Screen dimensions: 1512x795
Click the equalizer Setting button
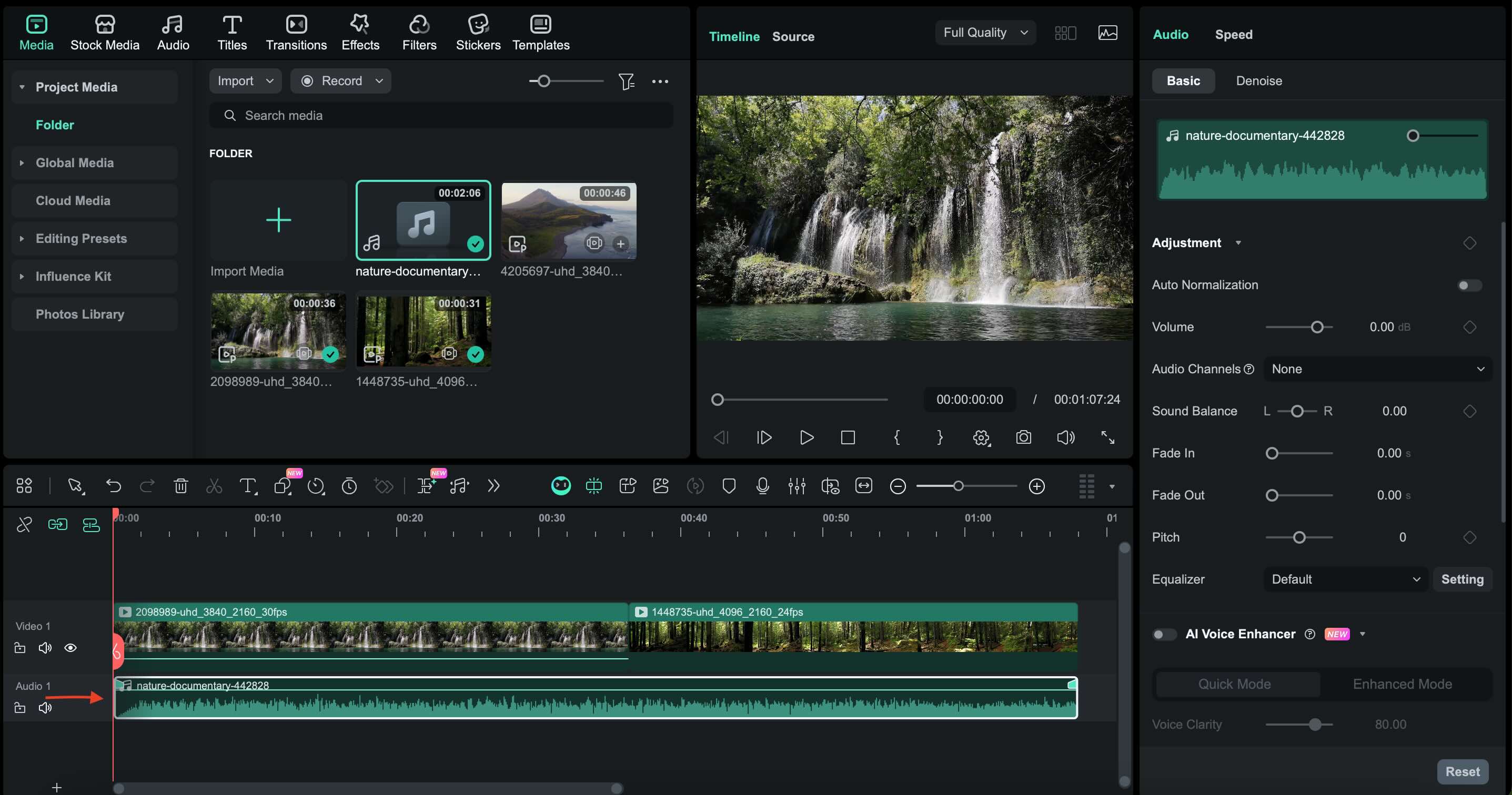coord(1461,579)
